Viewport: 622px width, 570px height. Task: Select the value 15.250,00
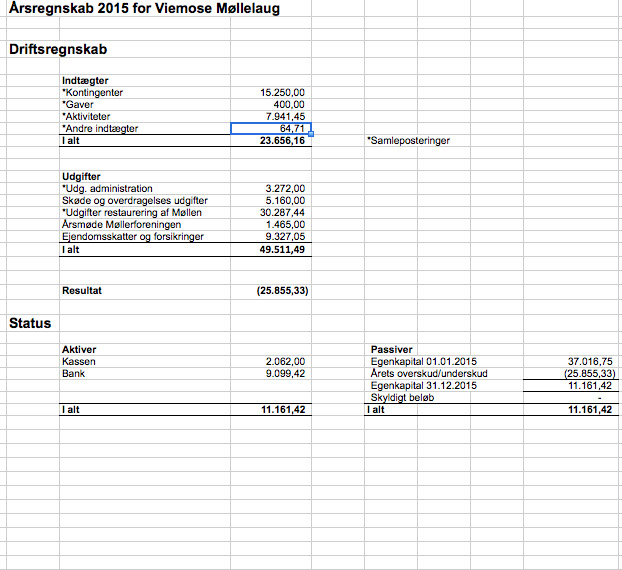point(282,92)
